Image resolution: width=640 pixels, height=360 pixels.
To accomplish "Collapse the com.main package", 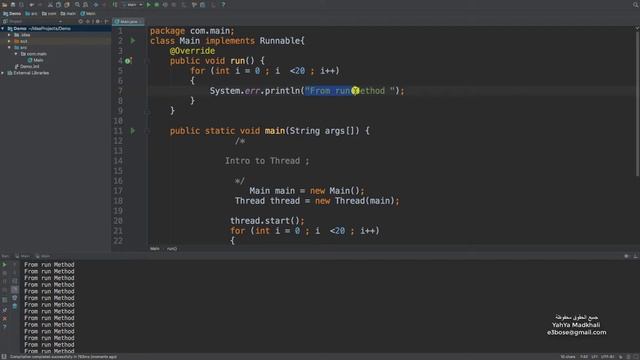I will tap(16, 54).
